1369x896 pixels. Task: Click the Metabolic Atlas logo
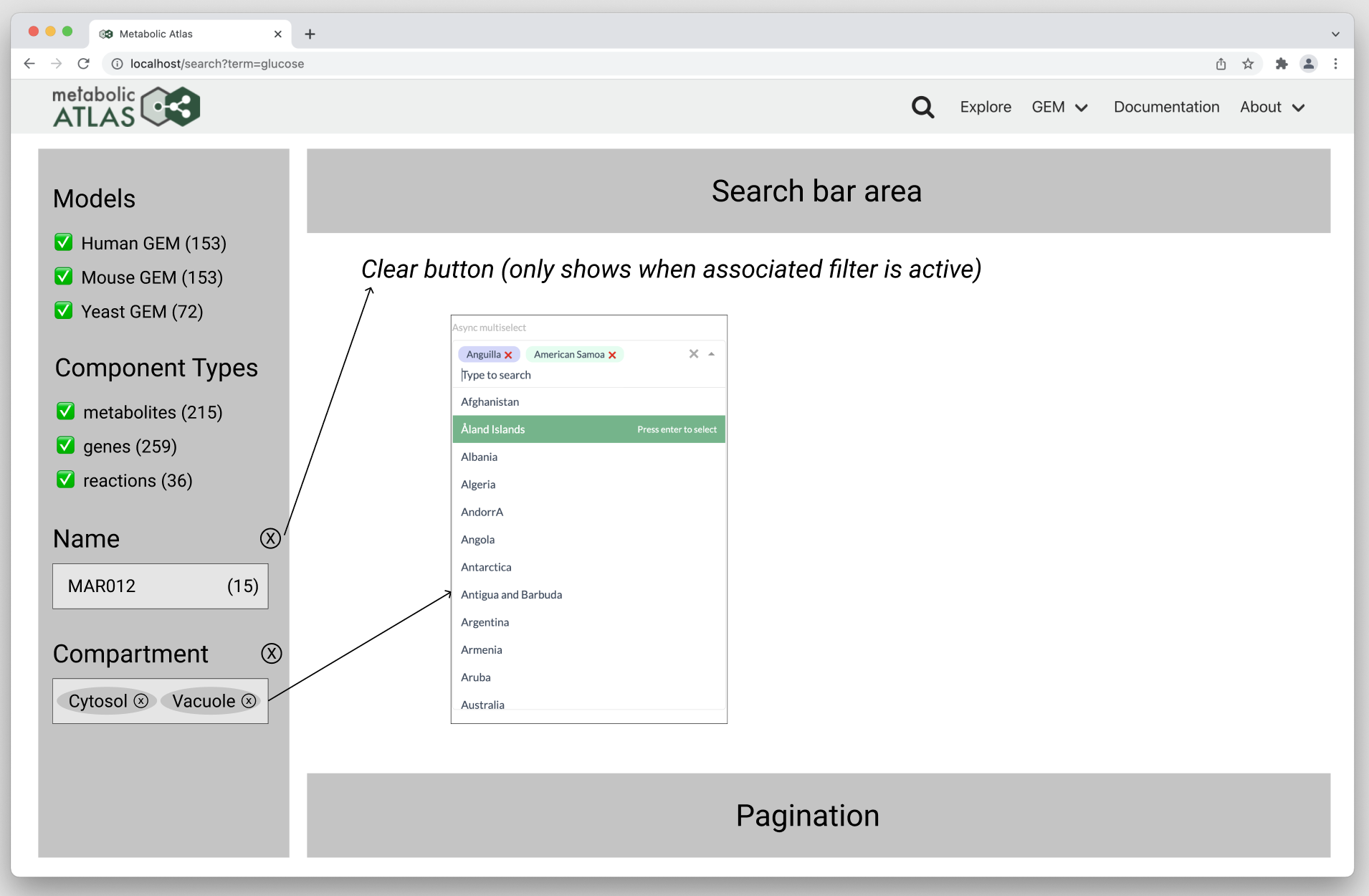(x=125, y=105)
